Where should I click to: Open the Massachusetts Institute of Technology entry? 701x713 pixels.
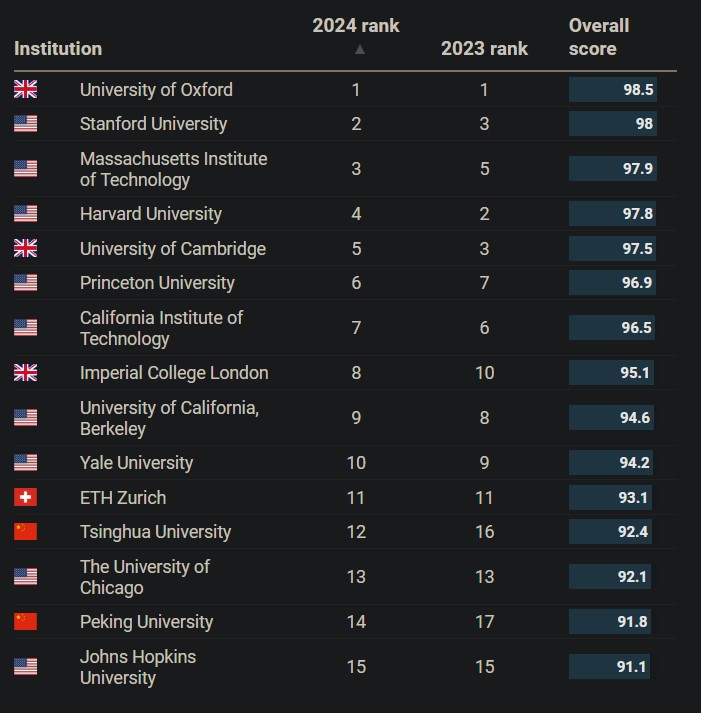pyautogui.click(x=173, y=169)
